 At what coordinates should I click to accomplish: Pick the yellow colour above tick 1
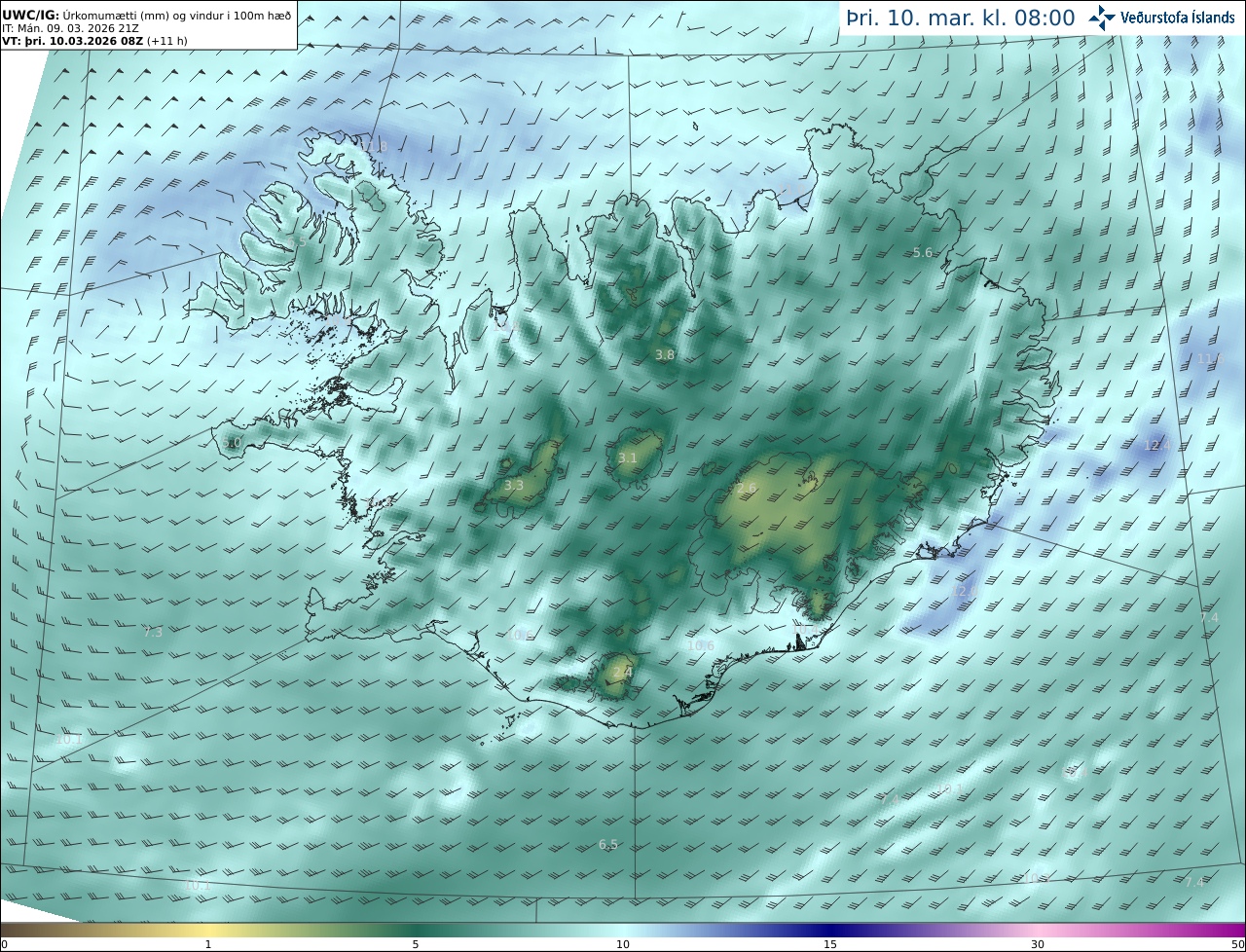(x=208, y=930)
